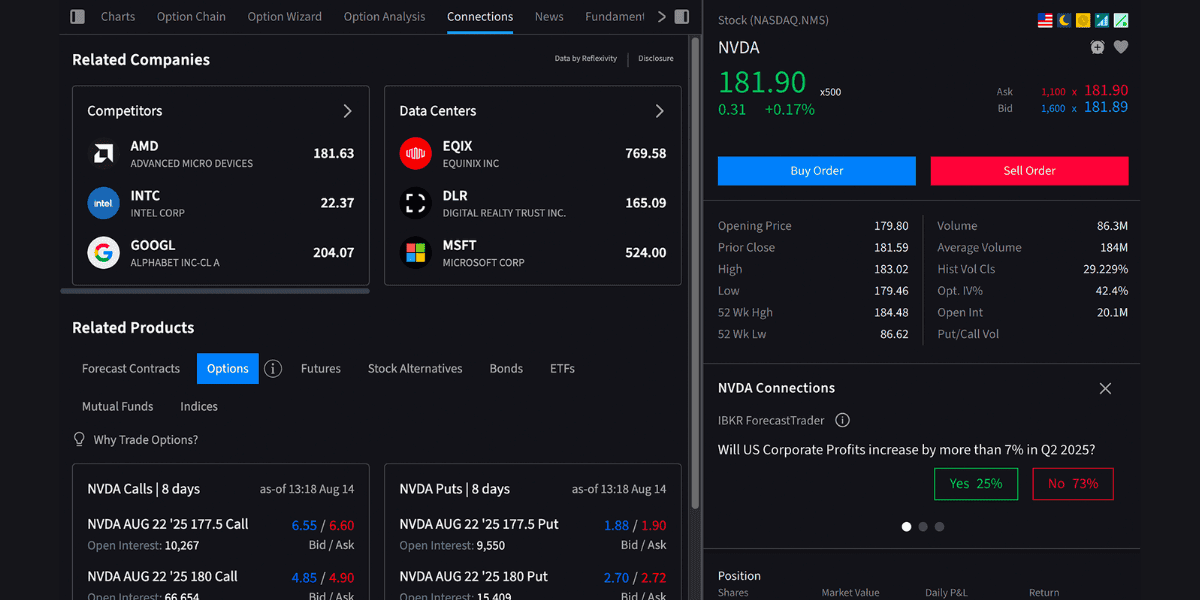Select the Futures product filter
The width and height of the screenshot is (1200, 600).
321,369
